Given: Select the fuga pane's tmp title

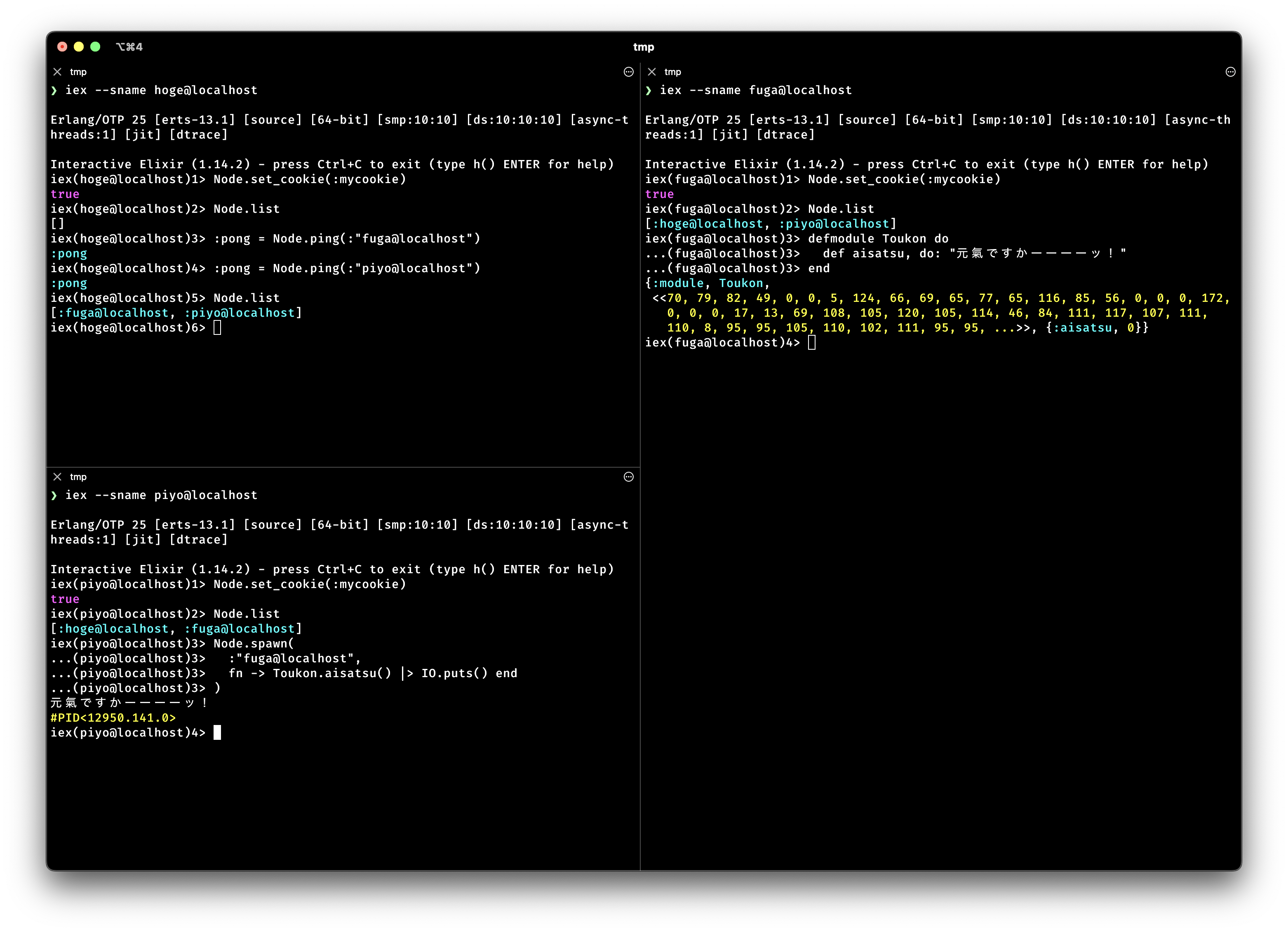Looking at the screenshot, I should (x=672, y=72).
